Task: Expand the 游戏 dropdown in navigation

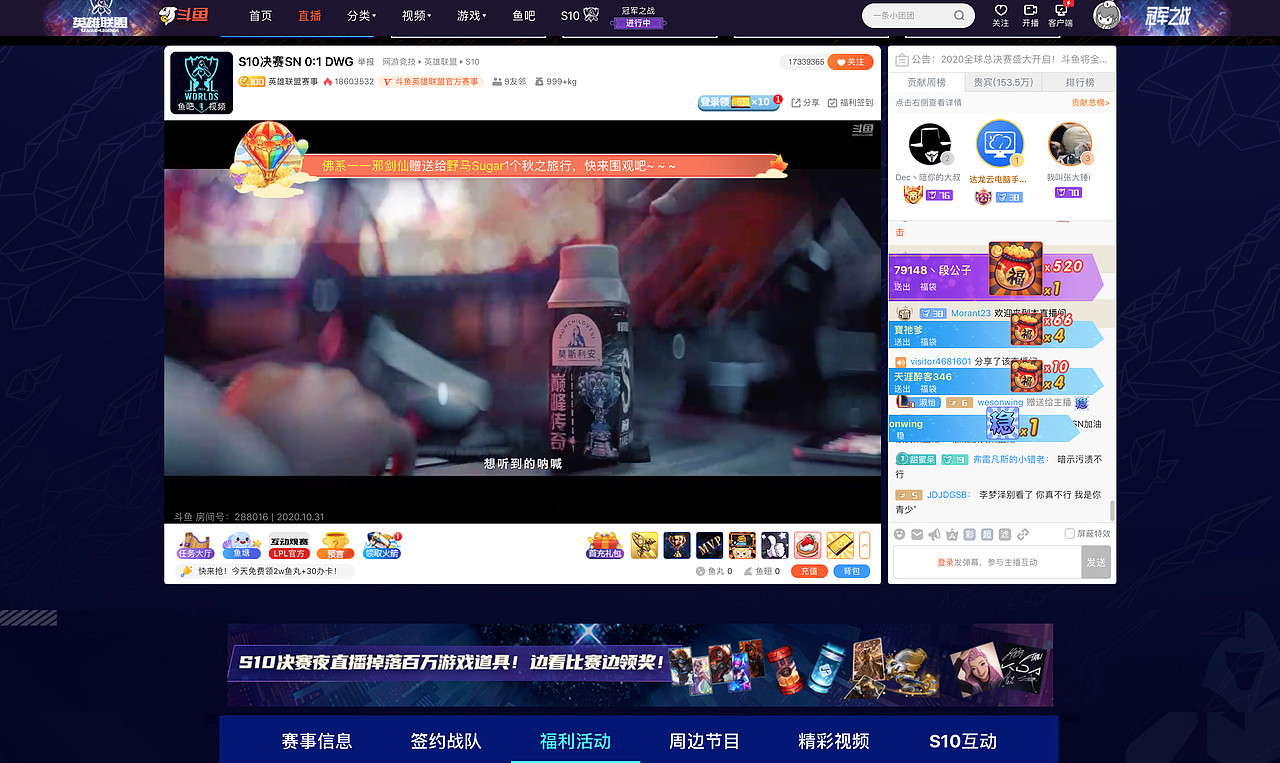Action: (471, 15)
